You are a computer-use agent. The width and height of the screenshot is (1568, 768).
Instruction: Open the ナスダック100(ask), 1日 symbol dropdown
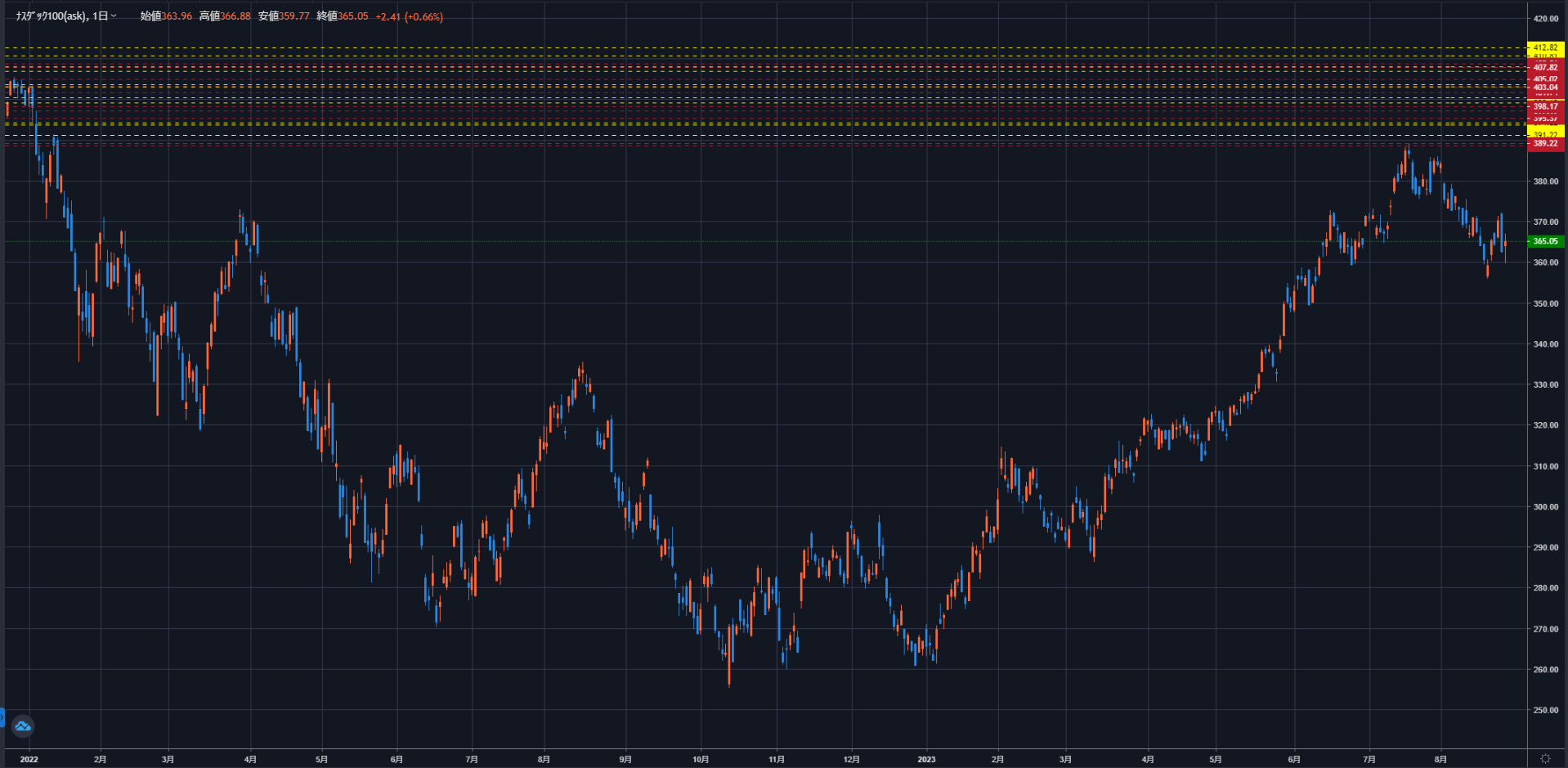66,16
